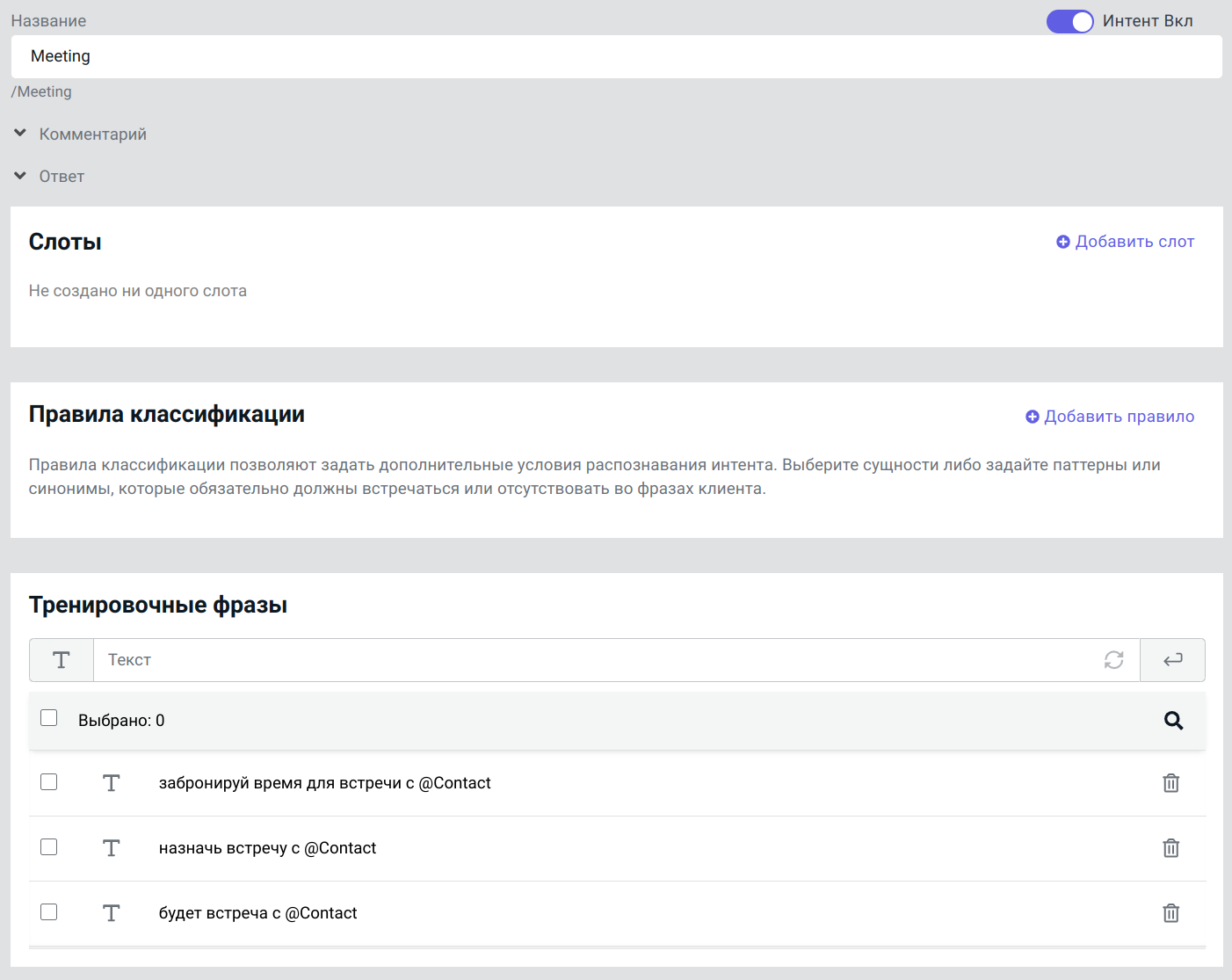Image resolution: width=1232 pixels, height=980 pixels.
Task: Select checkbox for "будет встреча с @Contact"
Action: pyautogui.click(x=49, y=912)
